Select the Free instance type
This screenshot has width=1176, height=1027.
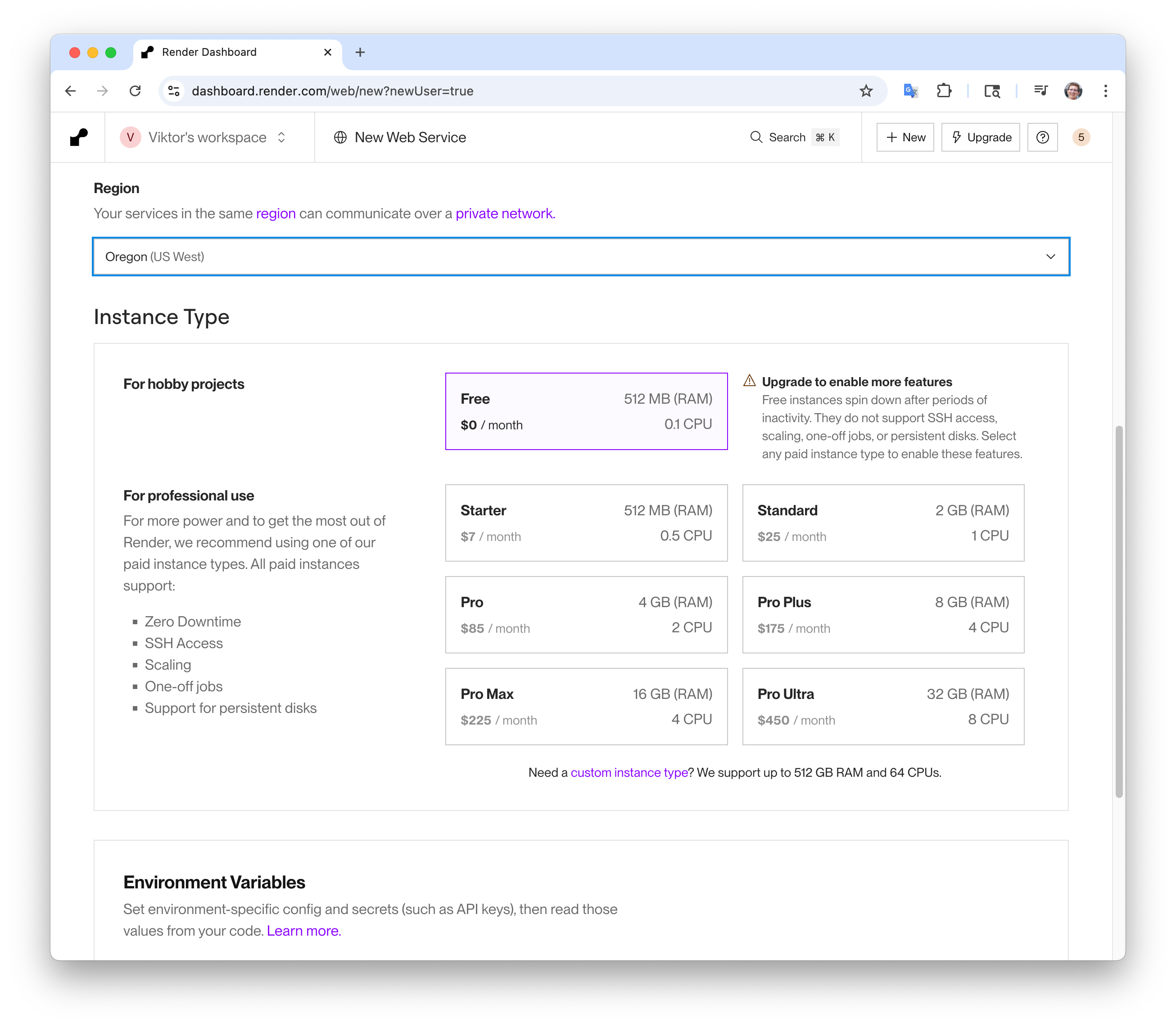(585, 411)
